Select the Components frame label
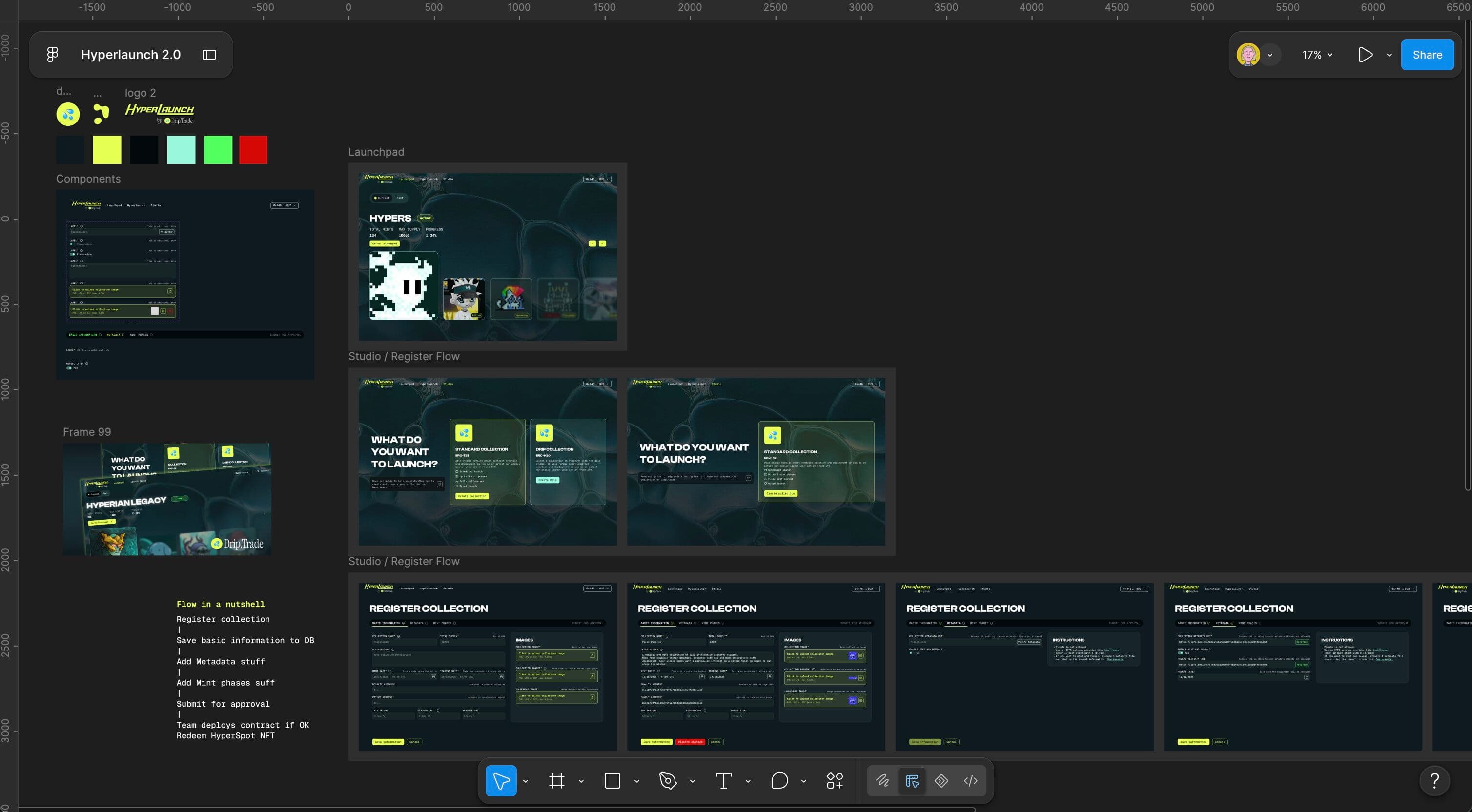Viewport: 1472px width, 812px height. coord(88,179)
